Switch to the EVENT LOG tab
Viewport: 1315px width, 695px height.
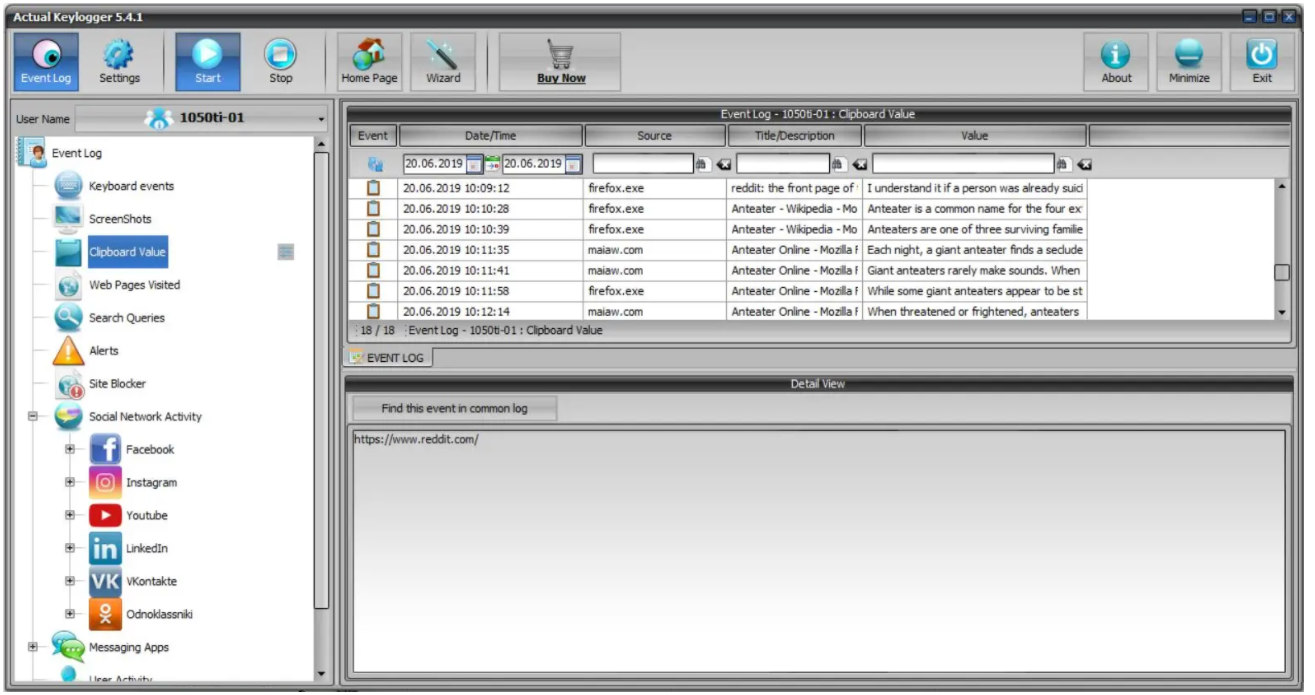[x=388, y=357]
